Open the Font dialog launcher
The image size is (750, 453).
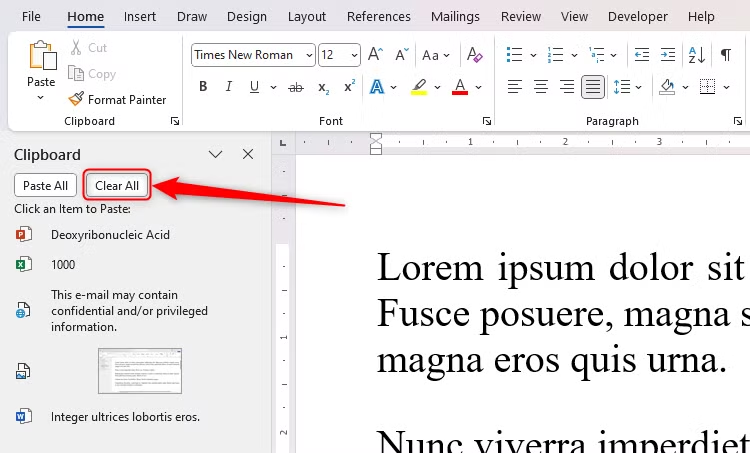pyautogui.click(x=486, y=121)
